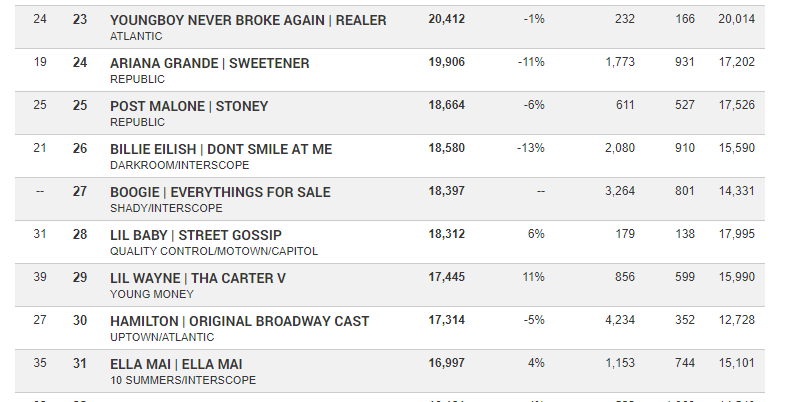786x402 pixels.
Task: Click total value 20,412 in Realer row
Action: [x=447, y=19]
